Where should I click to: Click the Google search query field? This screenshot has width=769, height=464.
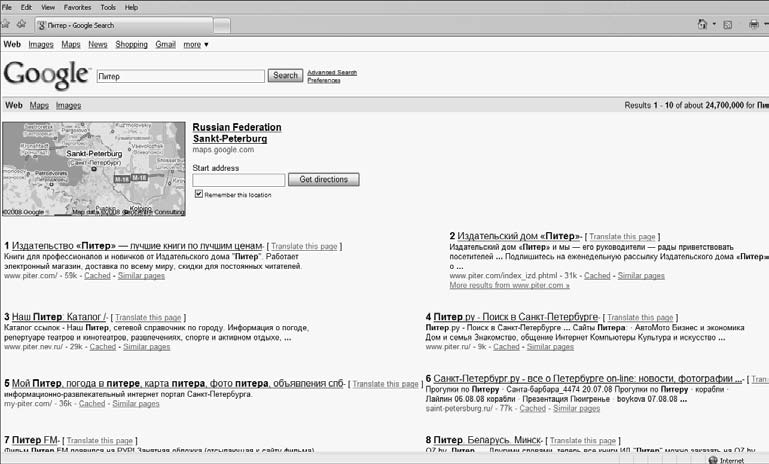(x=180, y=76)
